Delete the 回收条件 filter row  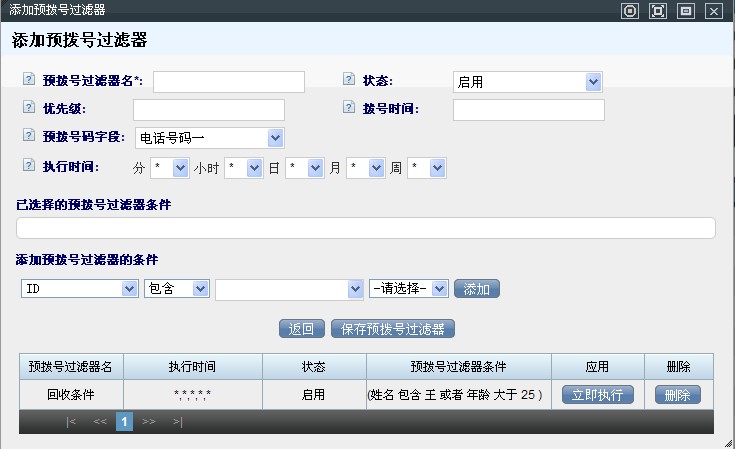click(678, 394)
